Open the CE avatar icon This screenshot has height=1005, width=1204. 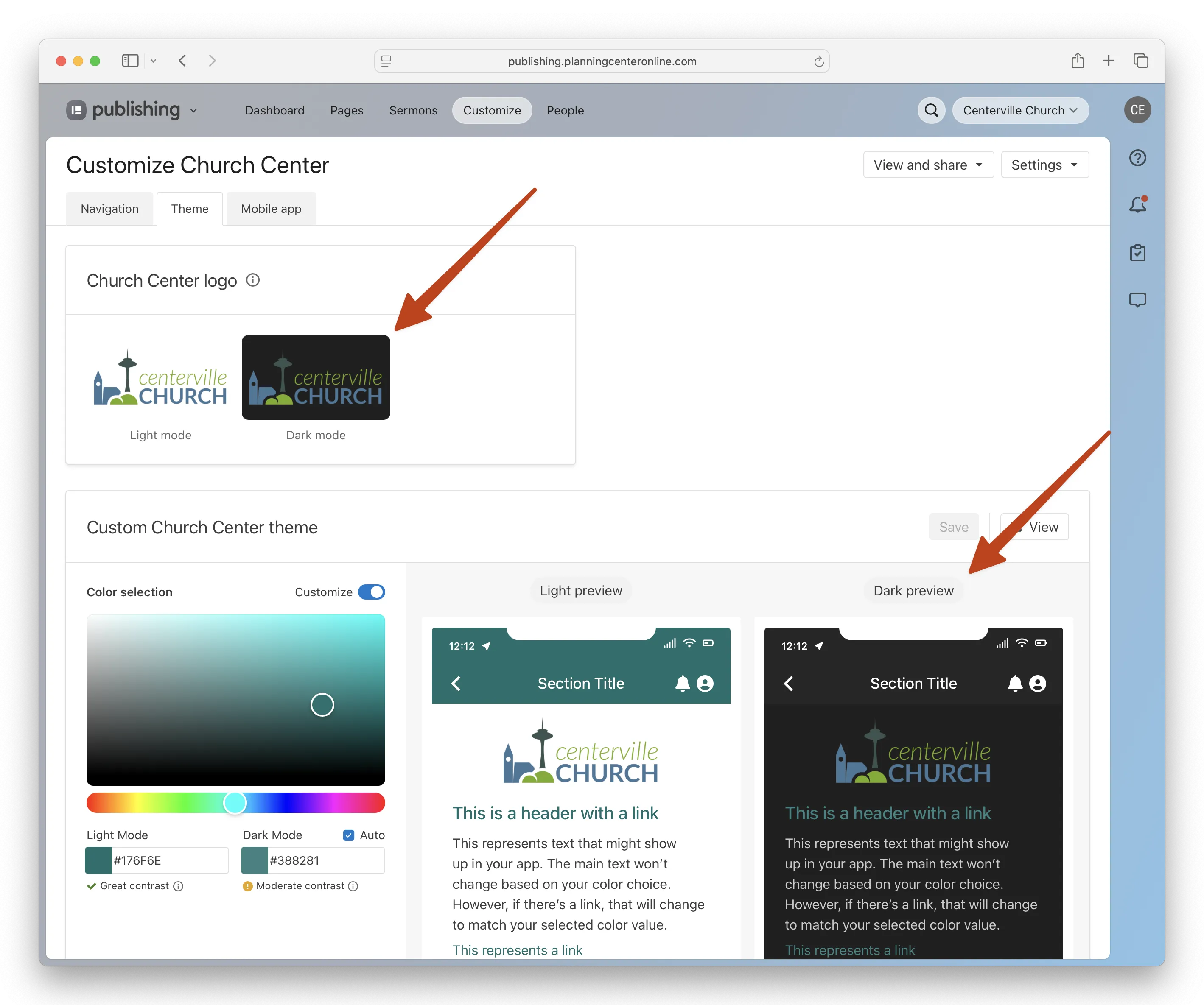pyautogui.click(x=1137, y=110)
